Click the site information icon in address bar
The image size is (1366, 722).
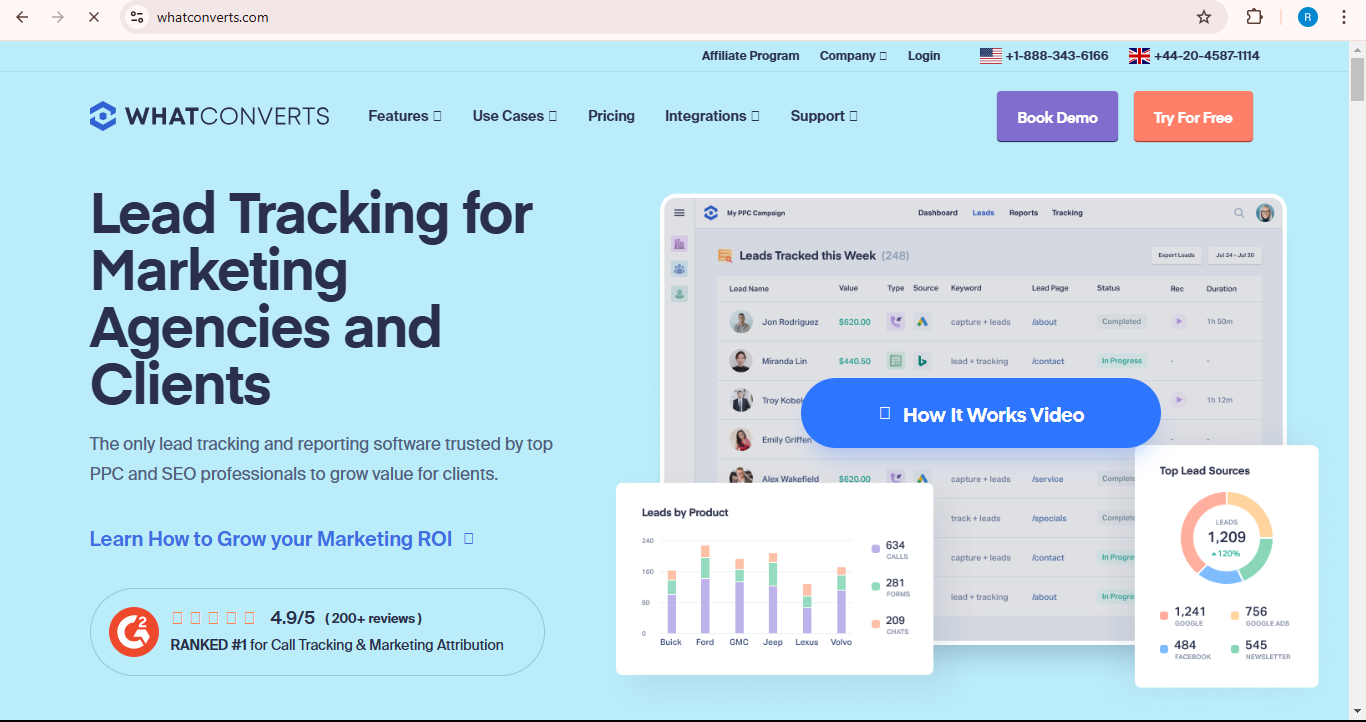click(x=138, y=17)
